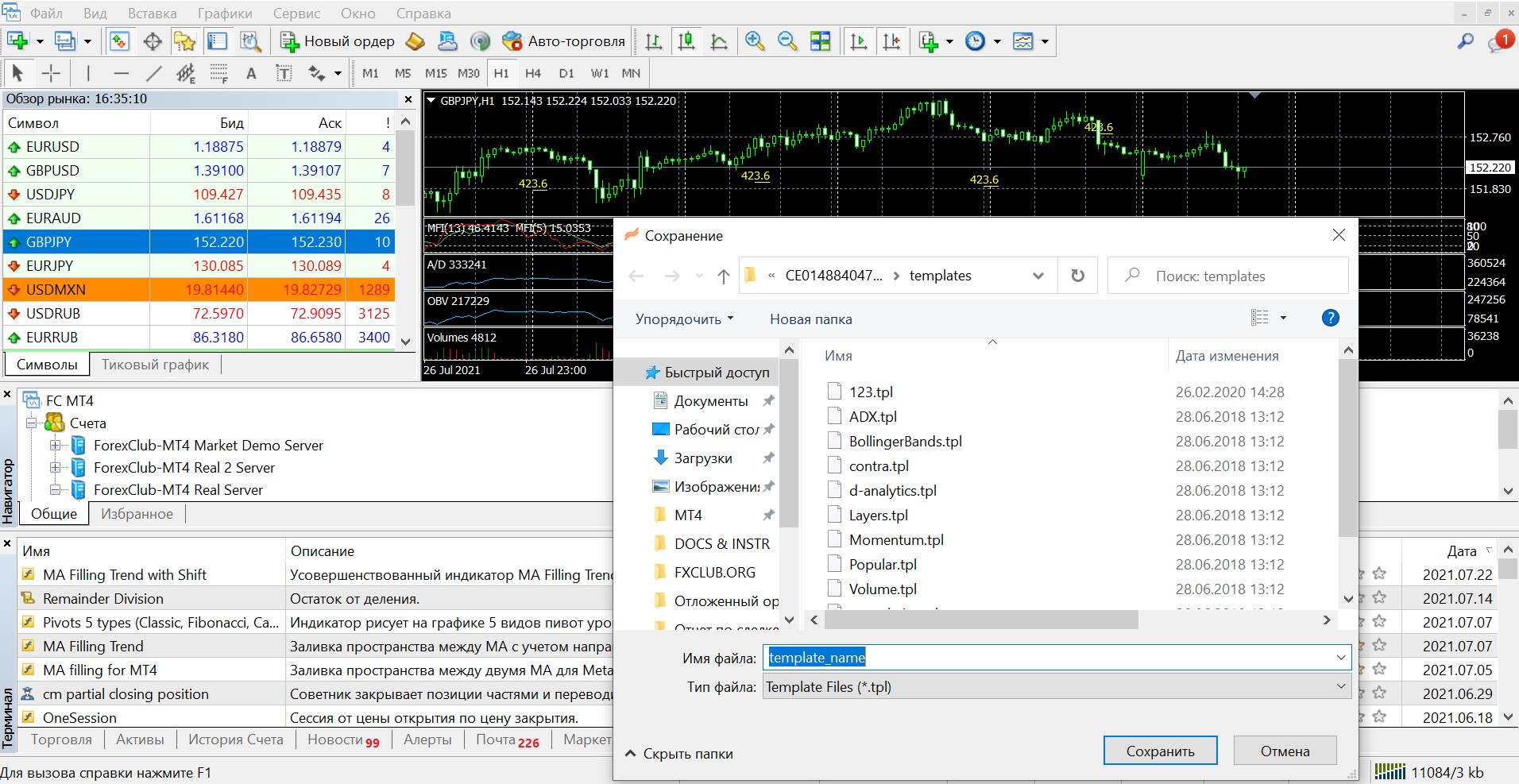Draw a trendline
The height and width of the screenshot is (784, 1519).
[153, 73]
